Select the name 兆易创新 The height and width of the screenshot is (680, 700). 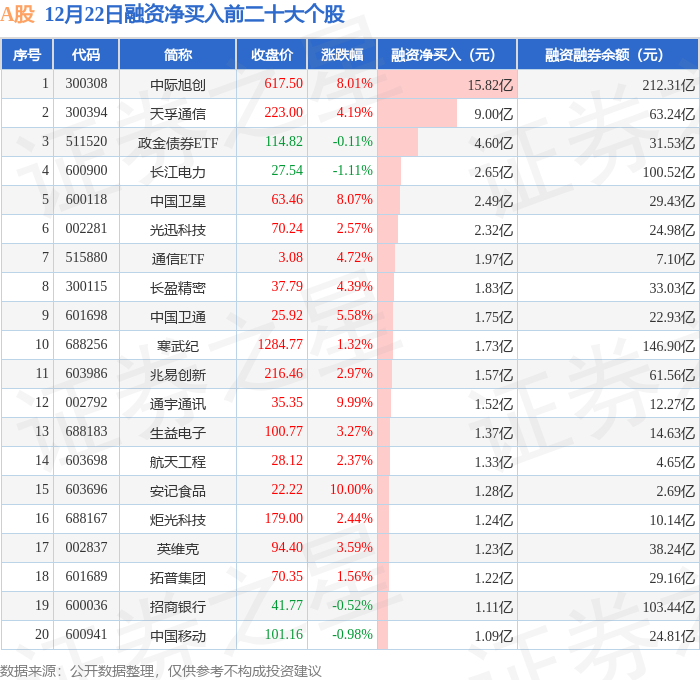178,375
